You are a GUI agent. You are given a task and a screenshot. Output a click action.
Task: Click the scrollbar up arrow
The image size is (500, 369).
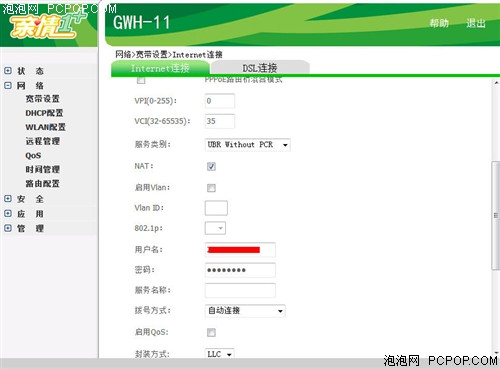click(x=496, y=82)
